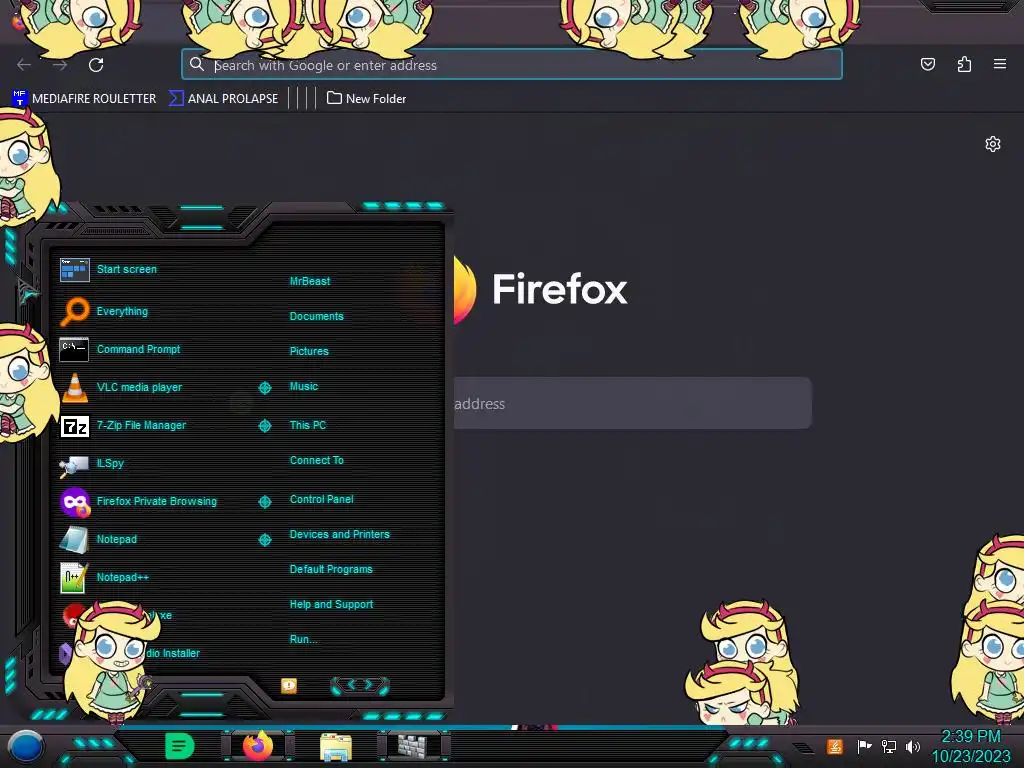
Task: Open Control Panel from start menu
Action: pyautogui.click(x=321, y=500)
